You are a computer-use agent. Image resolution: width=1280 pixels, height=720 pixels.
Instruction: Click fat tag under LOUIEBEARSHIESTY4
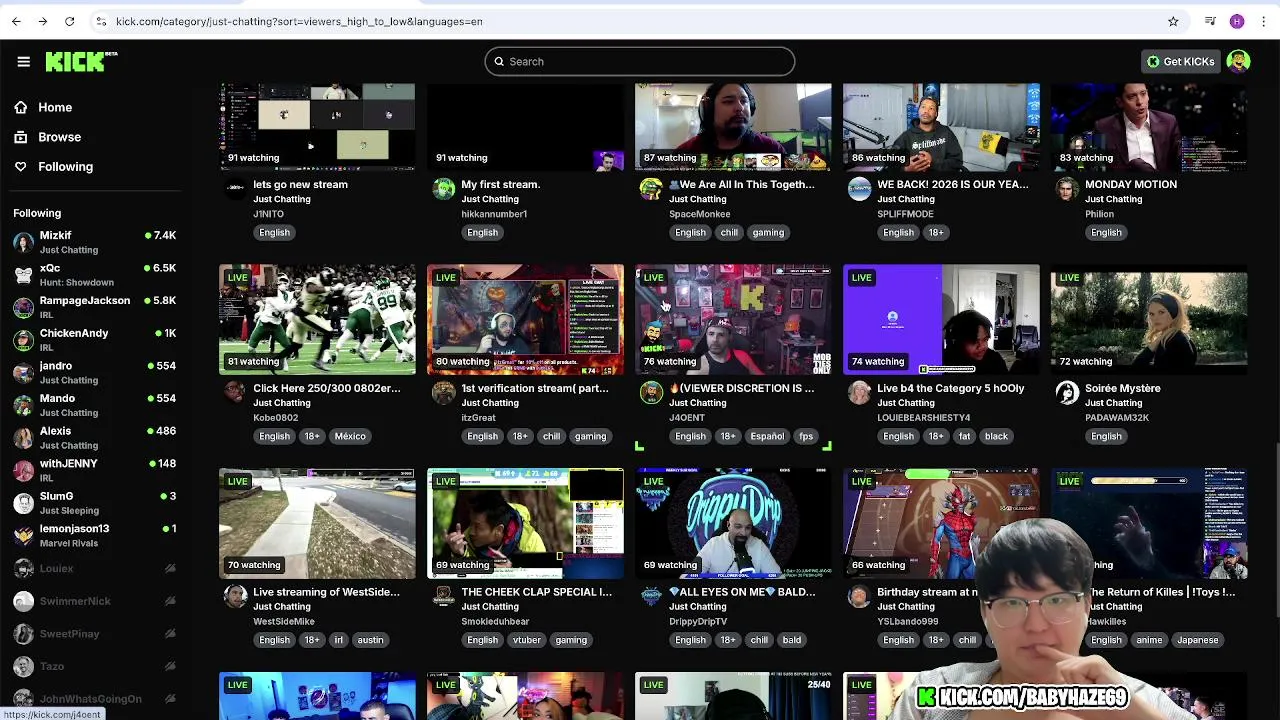(964, 436)
